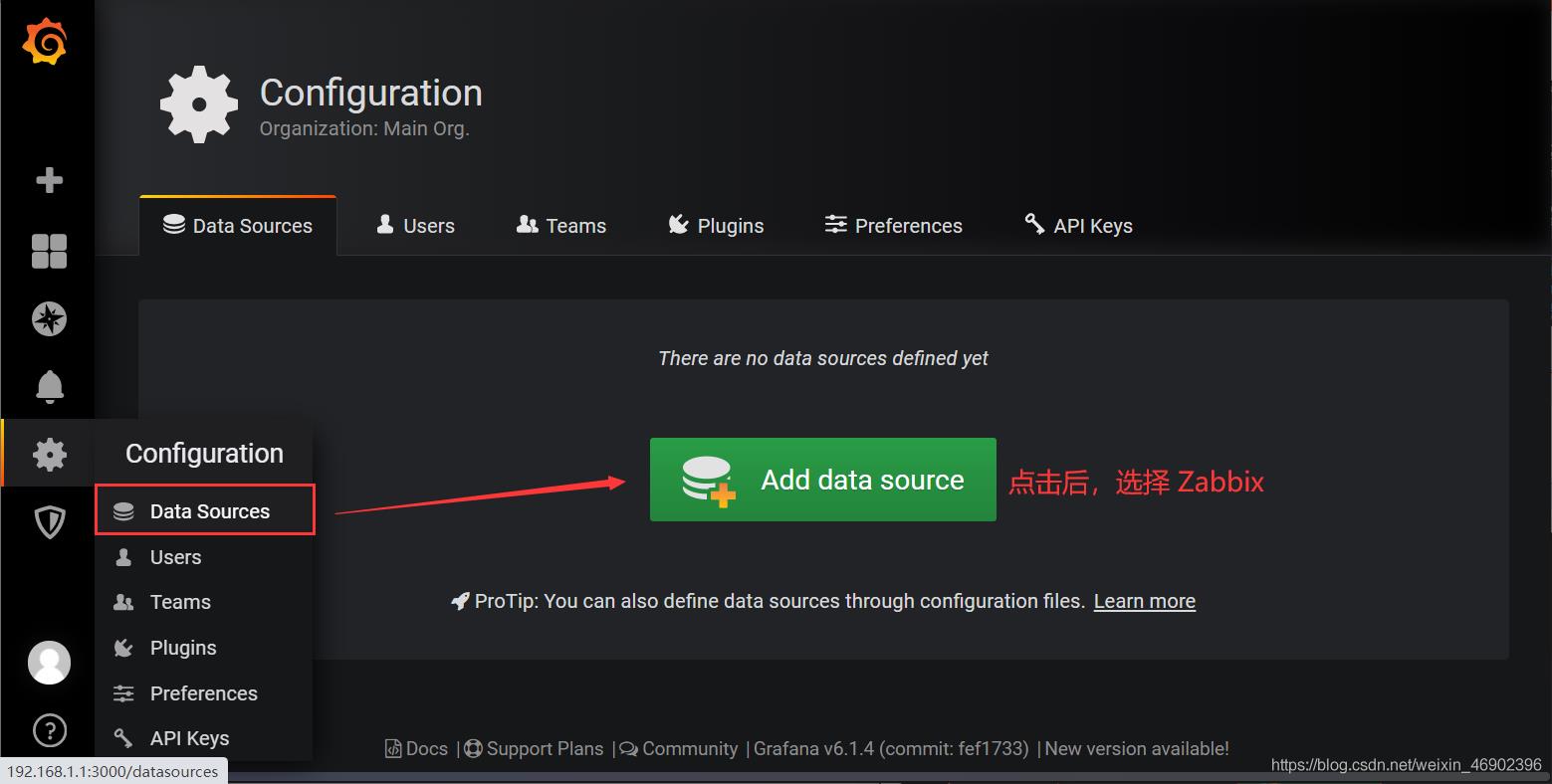Click the chat bubble icon beside Community
The height and width of the screenshot is (784, 1552).
pyautogui.click(x=628, y=749)
